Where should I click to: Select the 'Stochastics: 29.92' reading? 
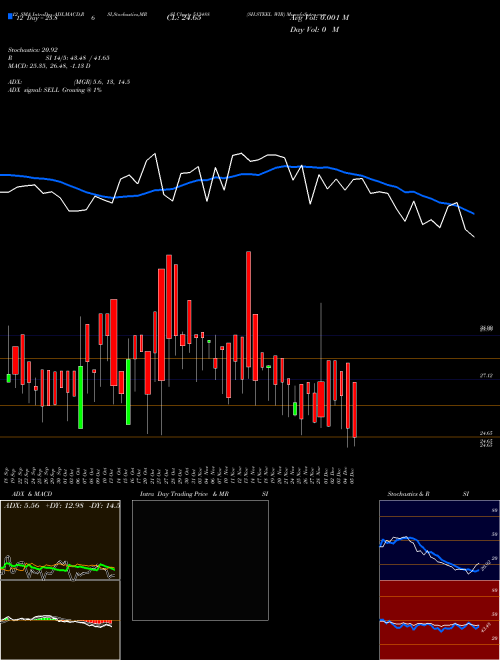coord(33,51)
